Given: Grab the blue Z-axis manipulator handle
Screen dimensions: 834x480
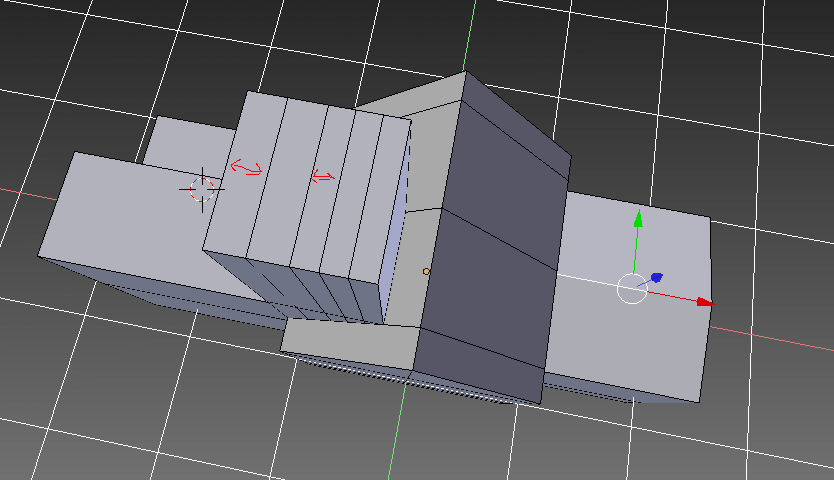Looking at the screenshot, I should pos(657,278).
